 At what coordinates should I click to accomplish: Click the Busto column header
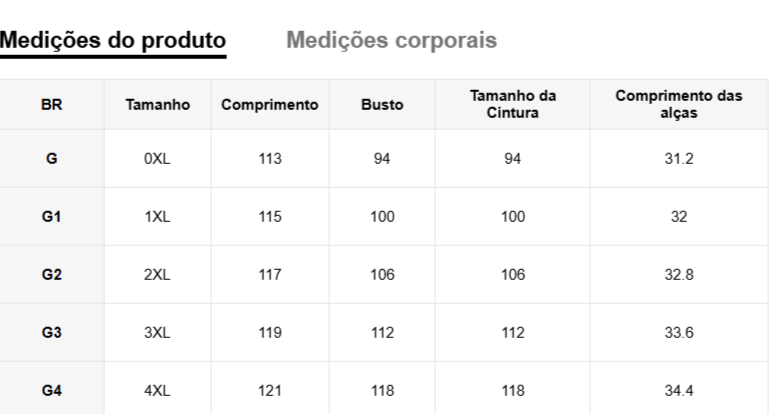[382, 104]
